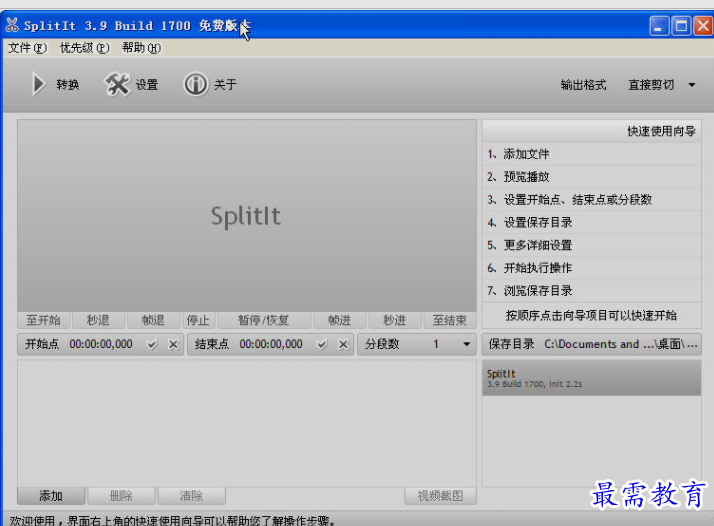Screen dimensions: 714x526
Task: Confirm the 结束点 checkmark icon
Action: coord(322,345)
